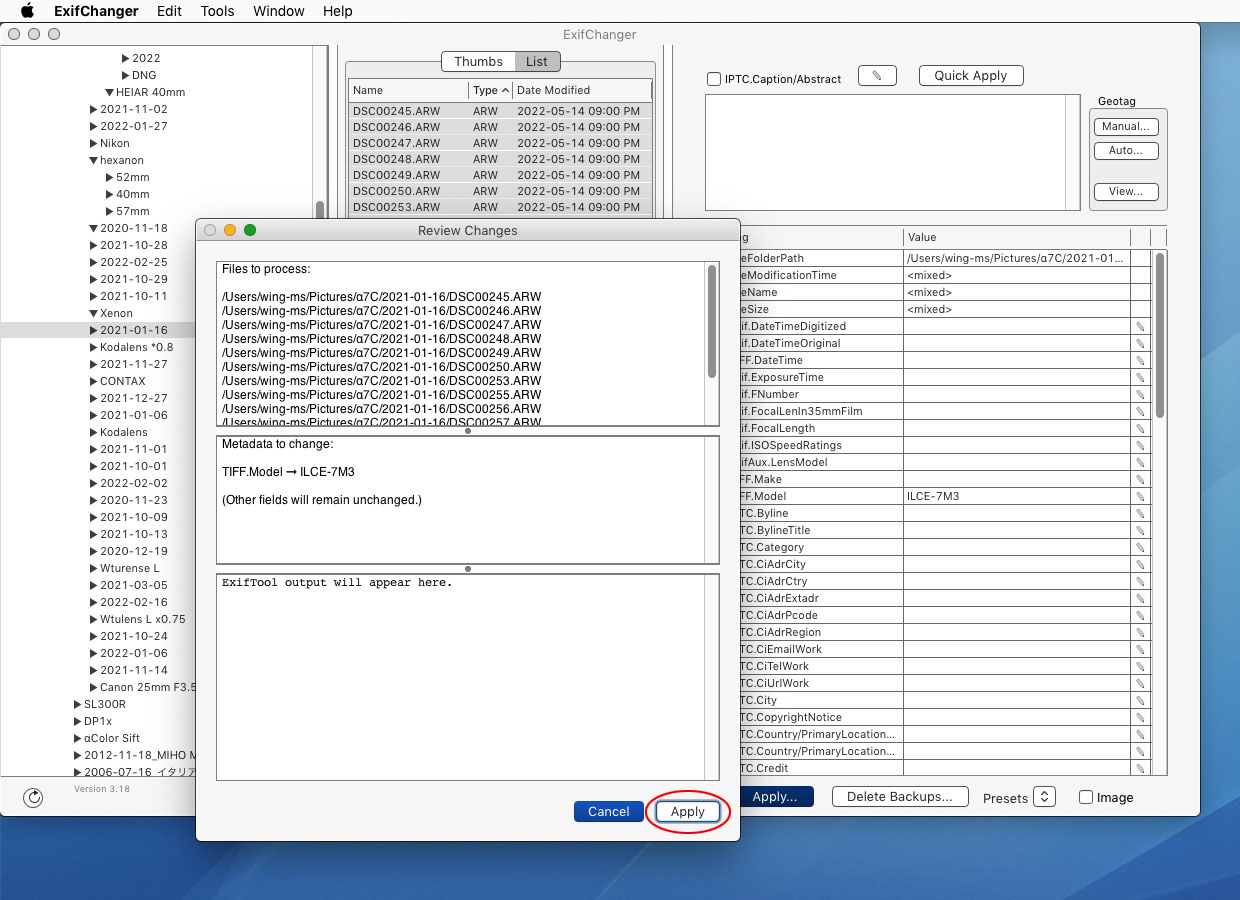Open the Tools menu
This screenshot has width=1240, height=900.
coord(217,11)
